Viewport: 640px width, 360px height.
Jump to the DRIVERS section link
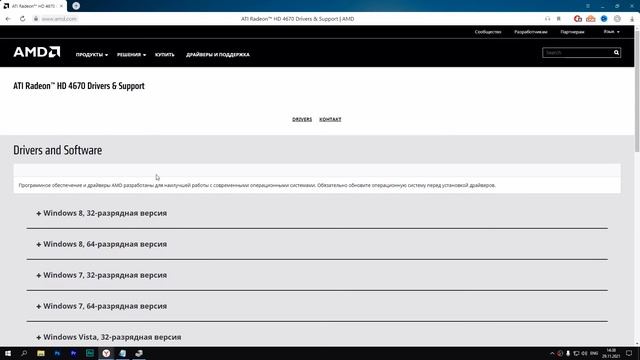(x=302, y=120)
